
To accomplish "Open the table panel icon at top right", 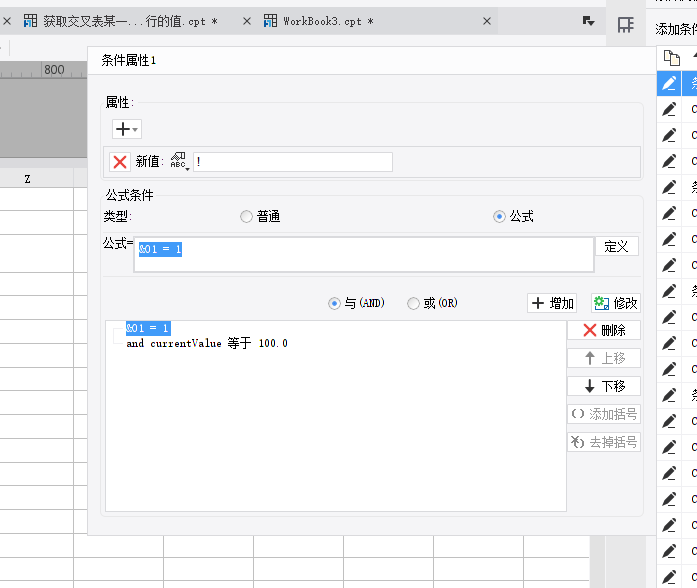I will tap(625, 25).
